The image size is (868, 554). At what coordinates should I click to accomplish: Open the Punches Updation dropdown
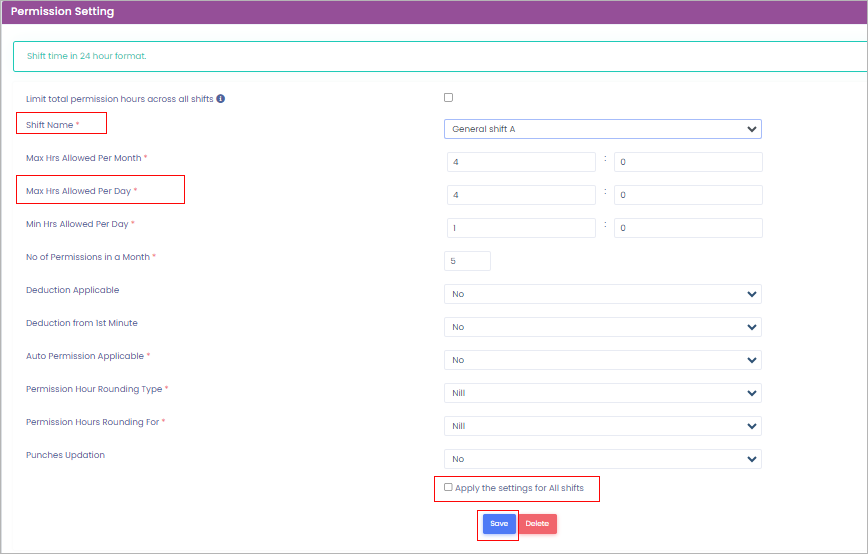[x=602, y=459]
